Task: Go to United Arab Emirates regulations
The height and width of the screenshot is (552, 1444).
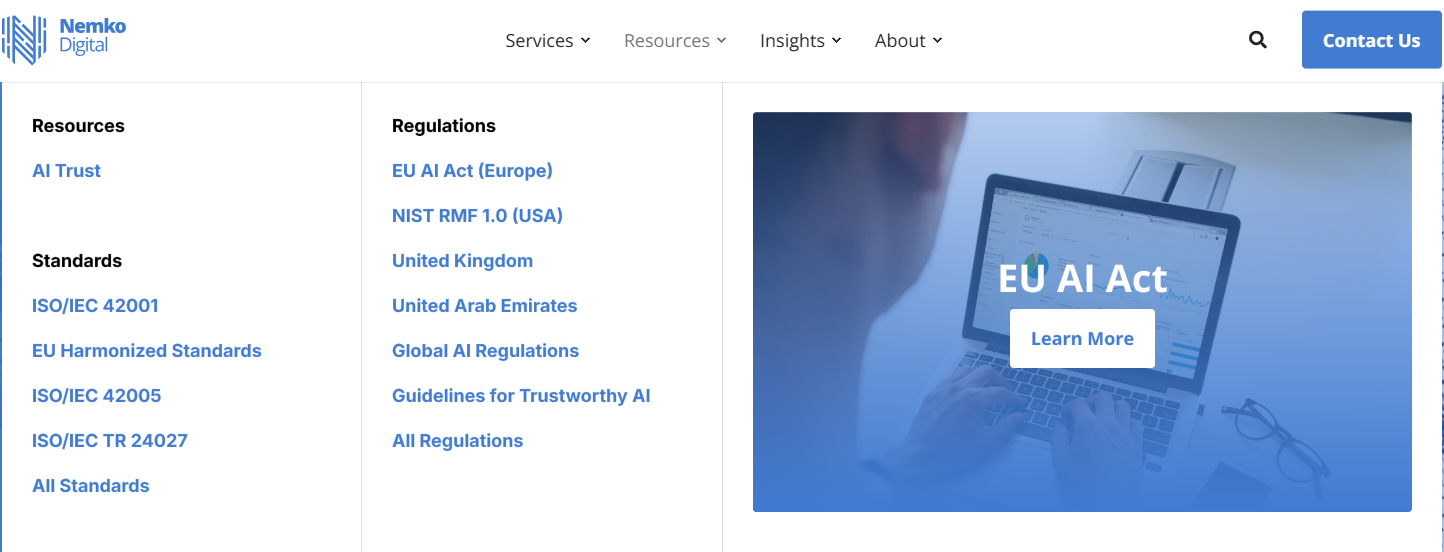Action: coord(484,306)
